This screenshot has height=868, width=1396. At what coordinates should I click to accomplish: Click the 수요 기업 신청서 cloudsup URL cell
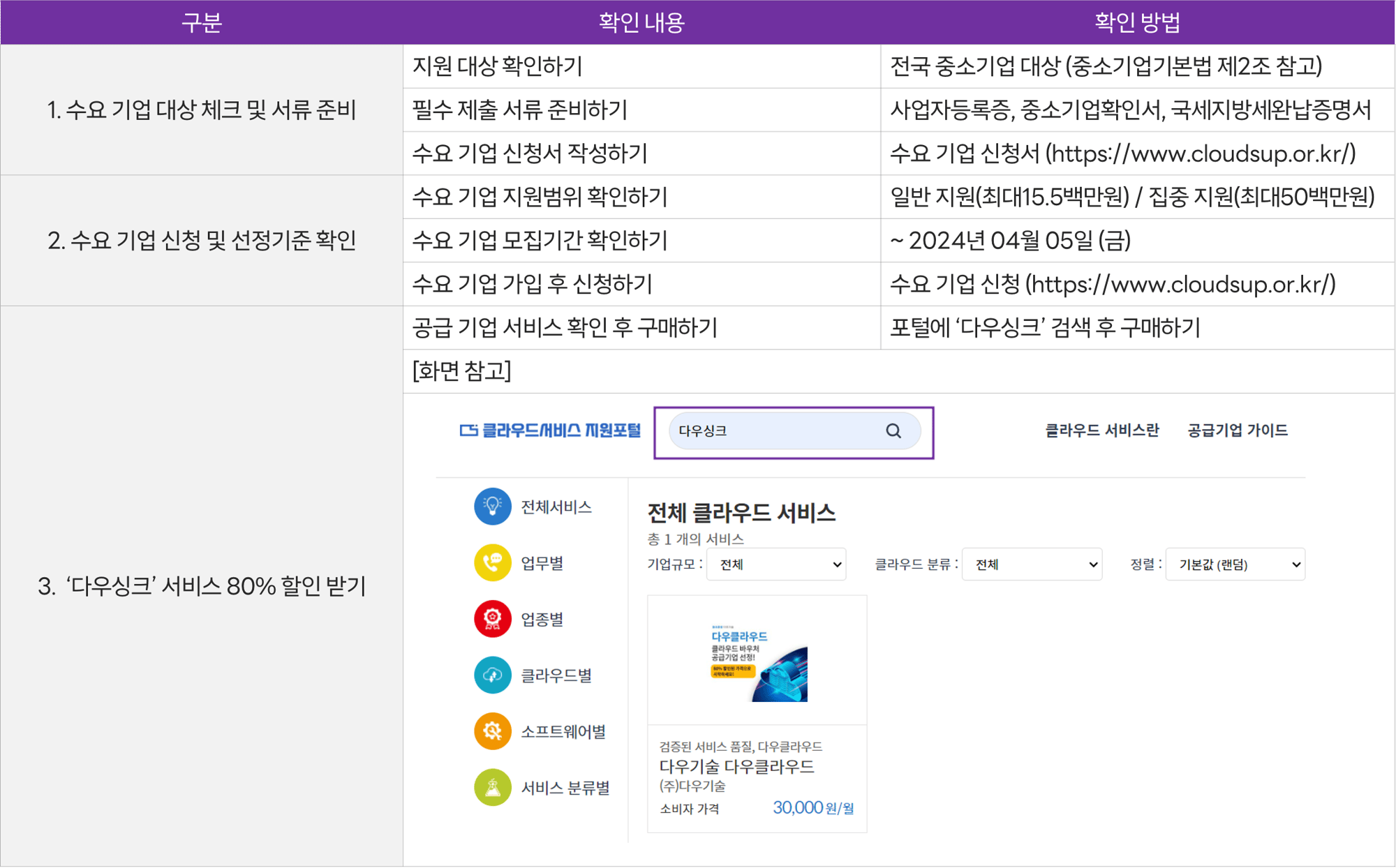click(1138, 154)
